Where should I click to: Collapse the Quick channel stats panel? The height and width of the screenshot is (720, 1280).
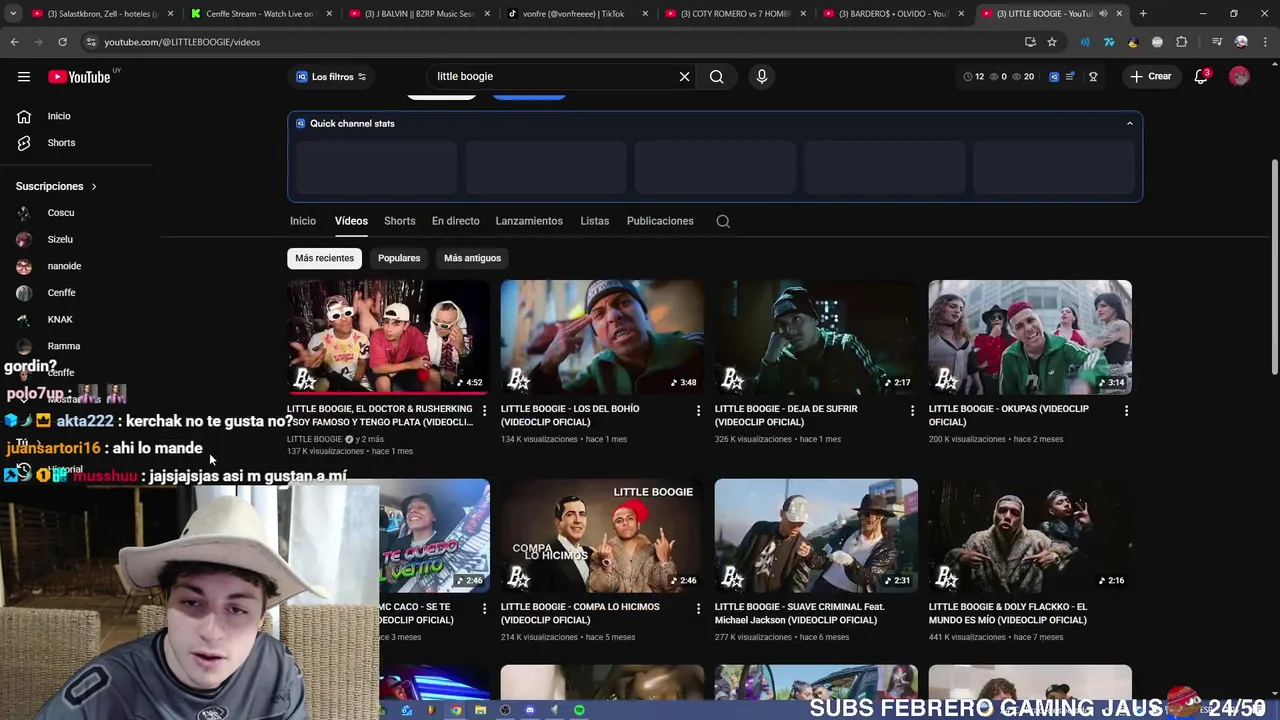tap(1130, 124)
